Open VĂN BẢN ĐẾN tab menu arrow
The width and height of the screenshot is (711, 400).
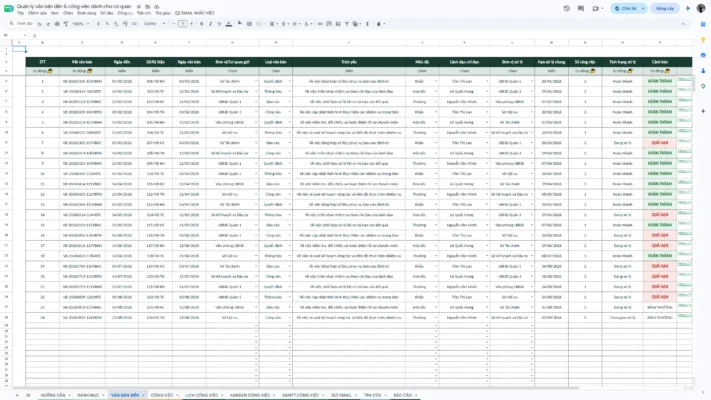(143, 395)
